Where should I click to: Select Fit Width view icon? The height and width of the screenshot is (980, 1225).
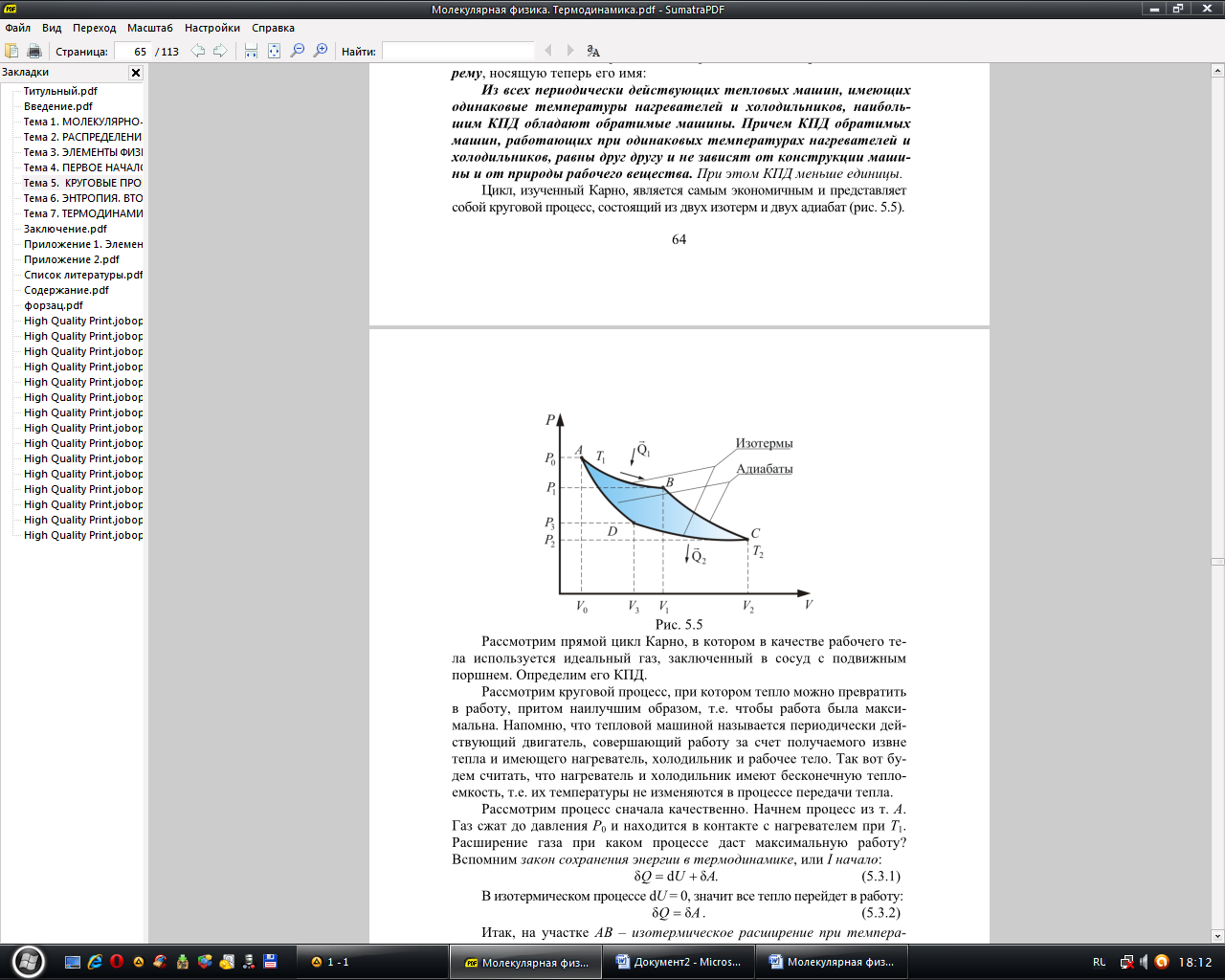(x=251, y=51)
